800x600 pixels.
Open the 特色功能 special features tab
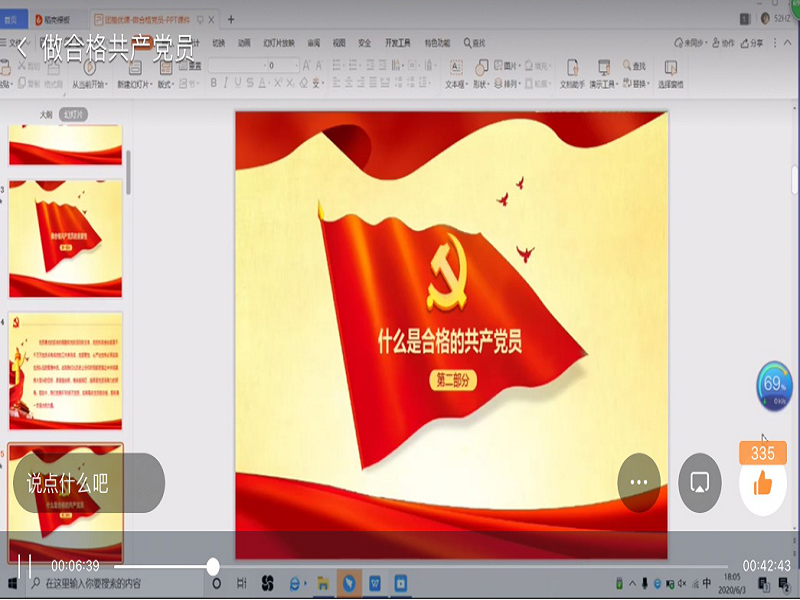tap(437, 43)
